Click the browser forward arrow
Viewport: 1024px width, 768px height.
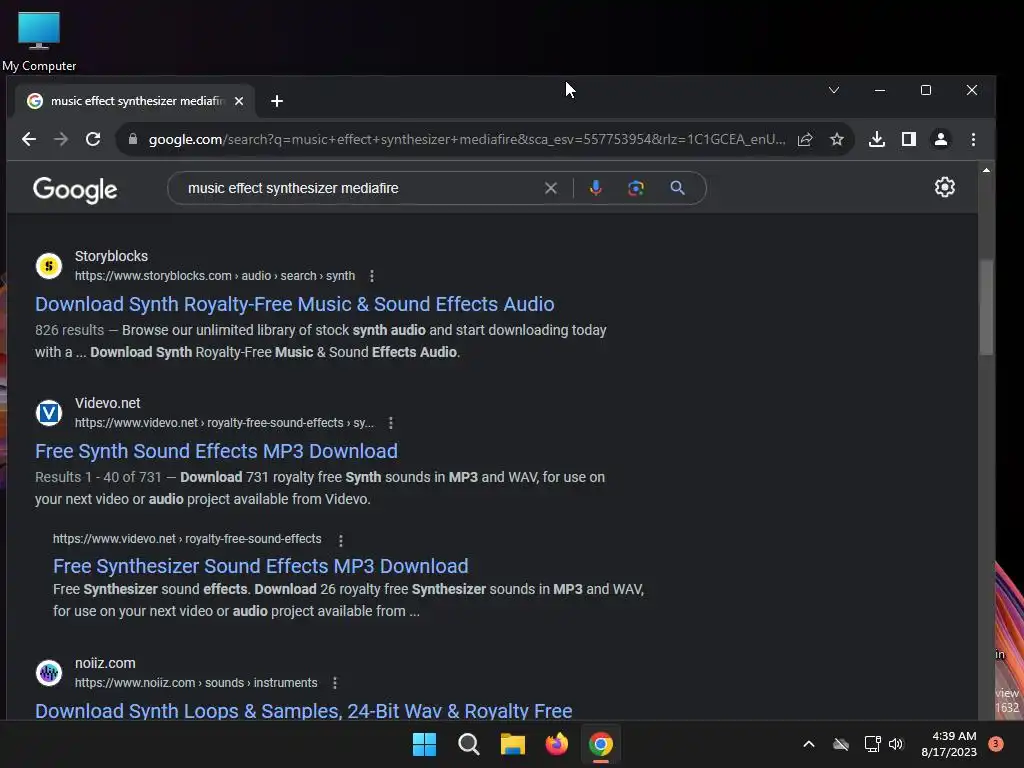(61, 139)
